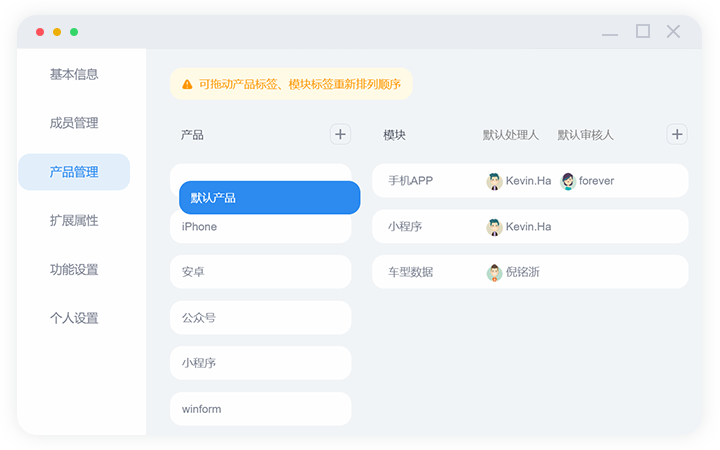720x450 pixels.
Task: Click the plus icon beside 默认审核人 header
Action: click(677, 134)
